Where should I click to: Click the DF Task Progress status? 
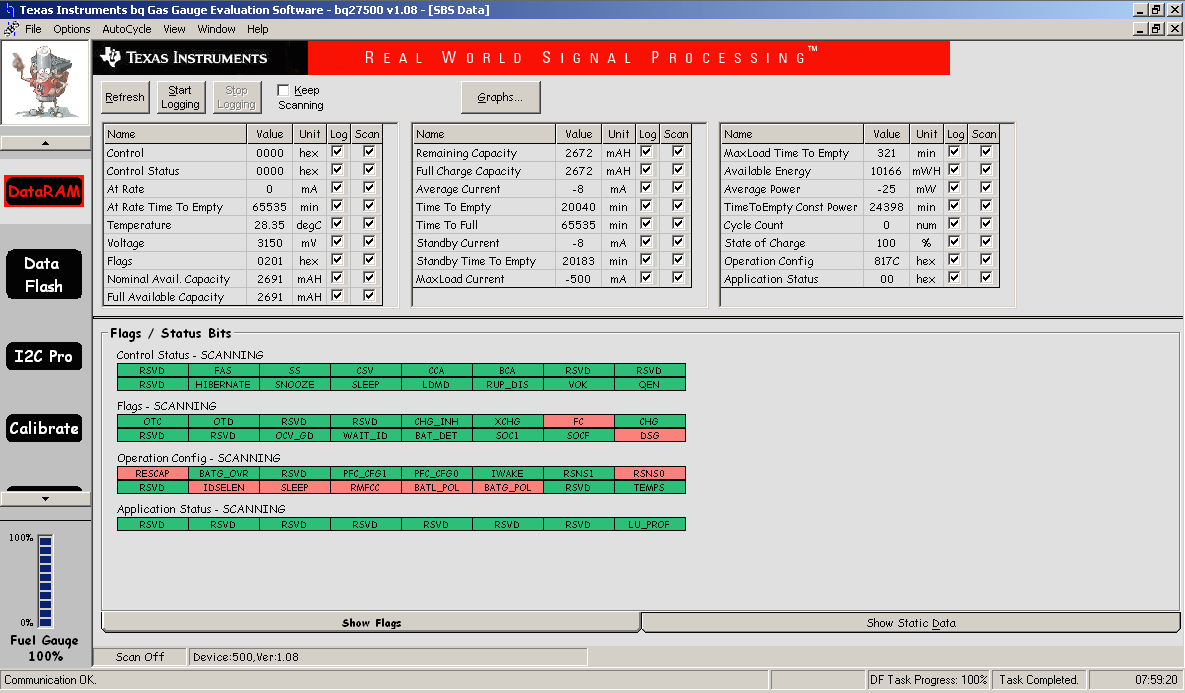tap(928, 680)
